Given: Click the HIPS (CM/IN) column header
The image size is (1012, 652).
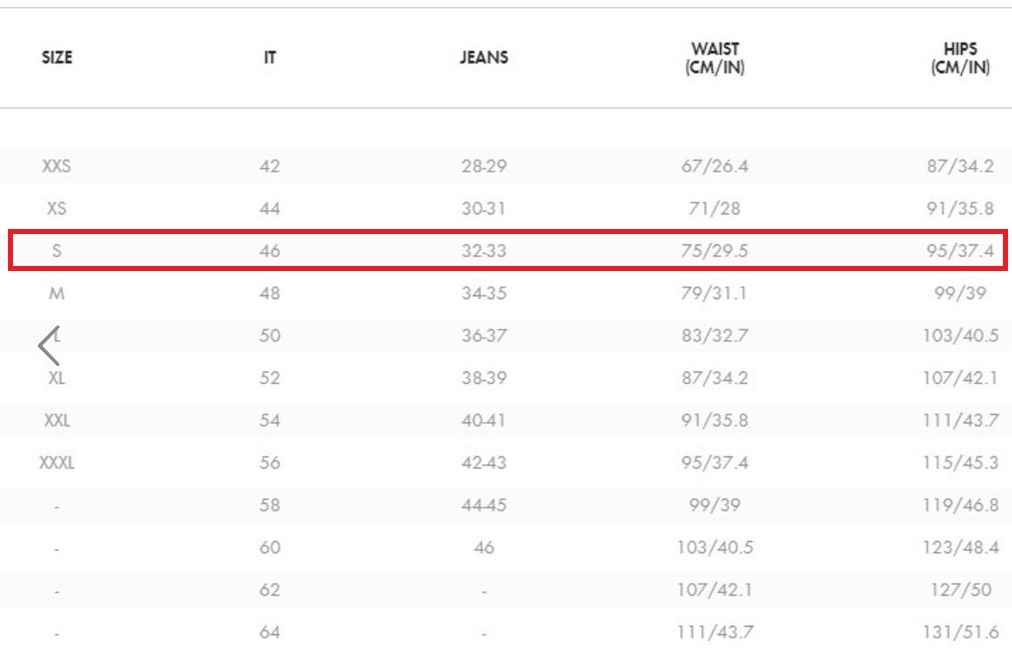Looking at the screenshot, I should click(960, 58).
